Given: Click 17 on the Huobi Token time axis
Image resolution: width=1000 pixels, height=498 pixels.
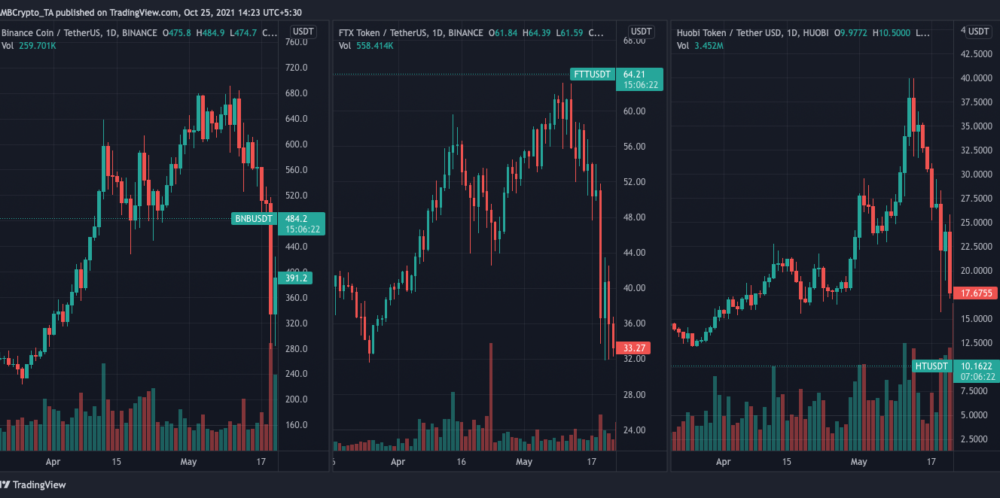Looking at the screenshot, I should pyautogui.click(x=930, y=462).
